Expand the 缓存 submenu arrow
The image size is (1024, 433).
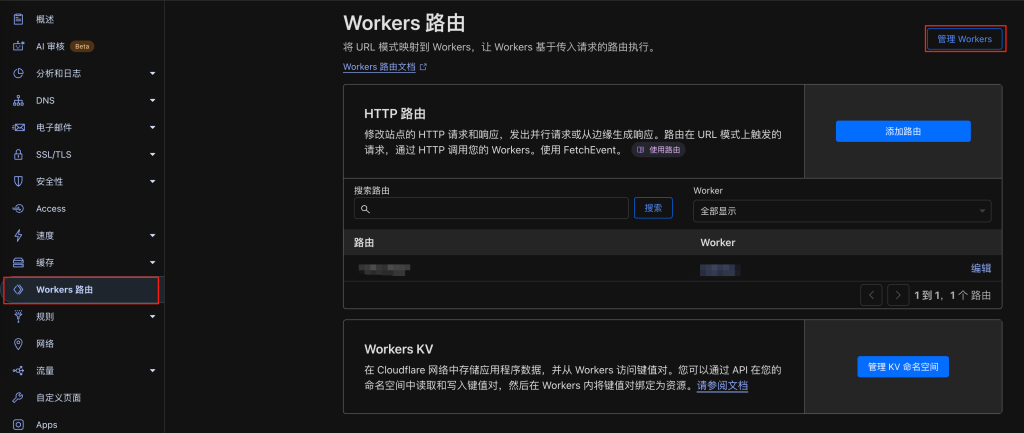coord(152,263)
